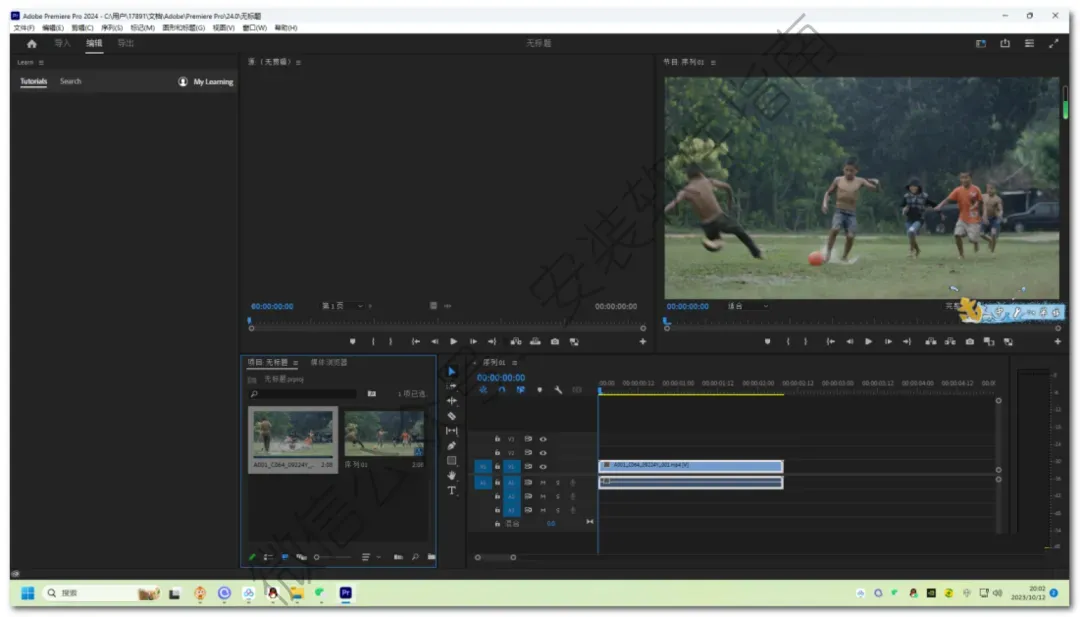Toggle V1 track output eye icon
This screenshot has width=1080, height=617.
coord(543,467)
